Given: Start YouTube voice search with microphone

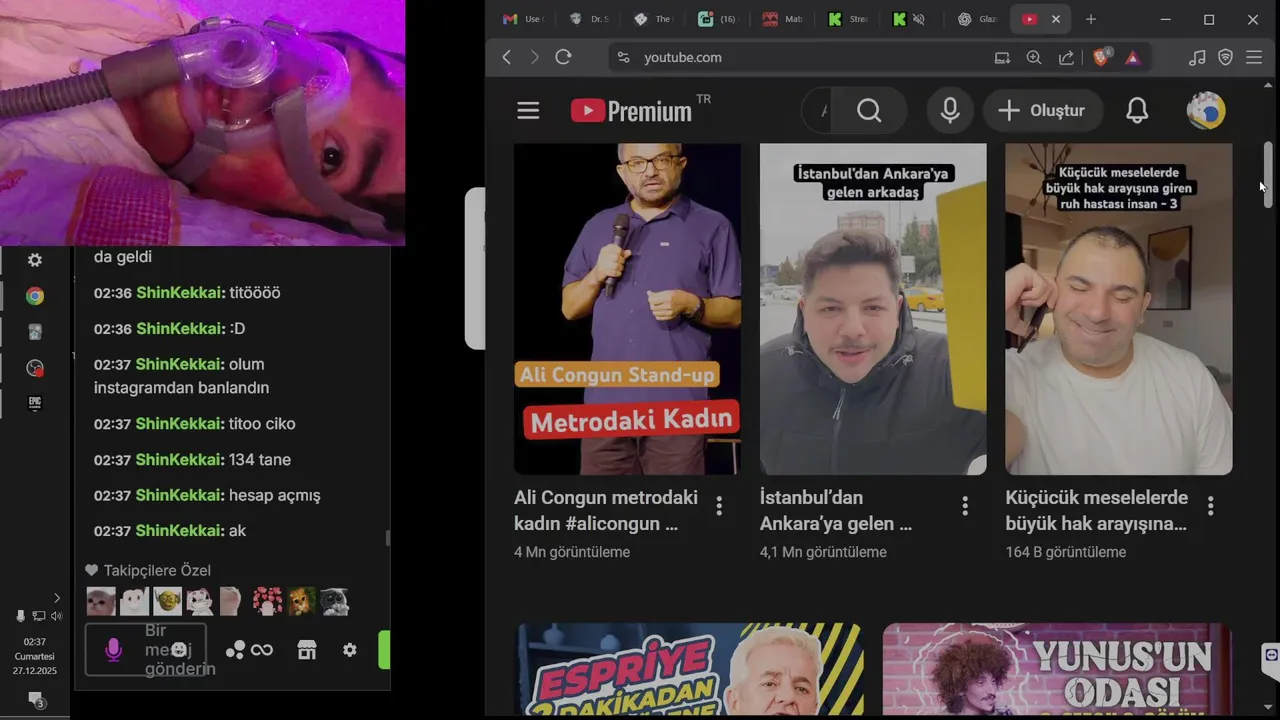Looking at the screenshot, I should pyautogui.click(x=950, y=111).
